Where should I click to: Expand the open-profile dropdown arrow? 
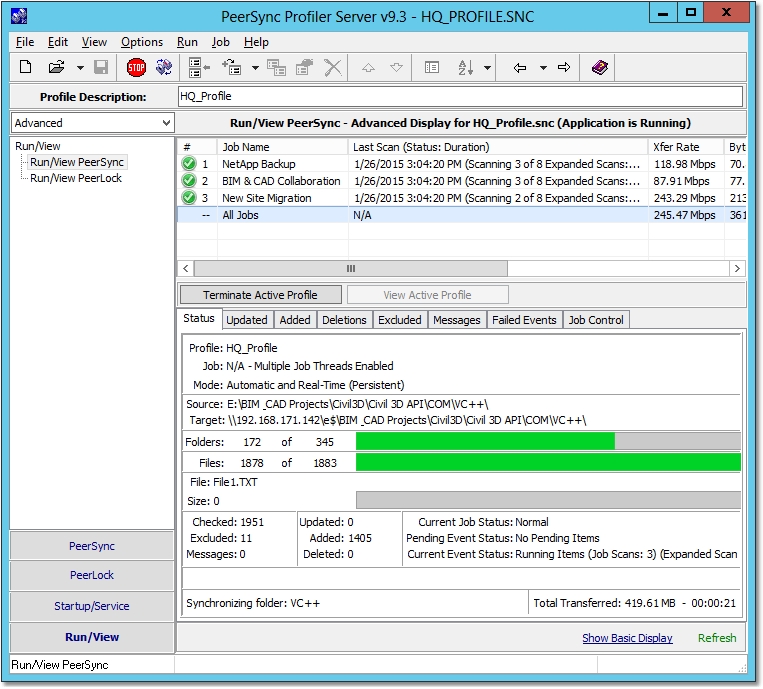click(x=80, y=68)
